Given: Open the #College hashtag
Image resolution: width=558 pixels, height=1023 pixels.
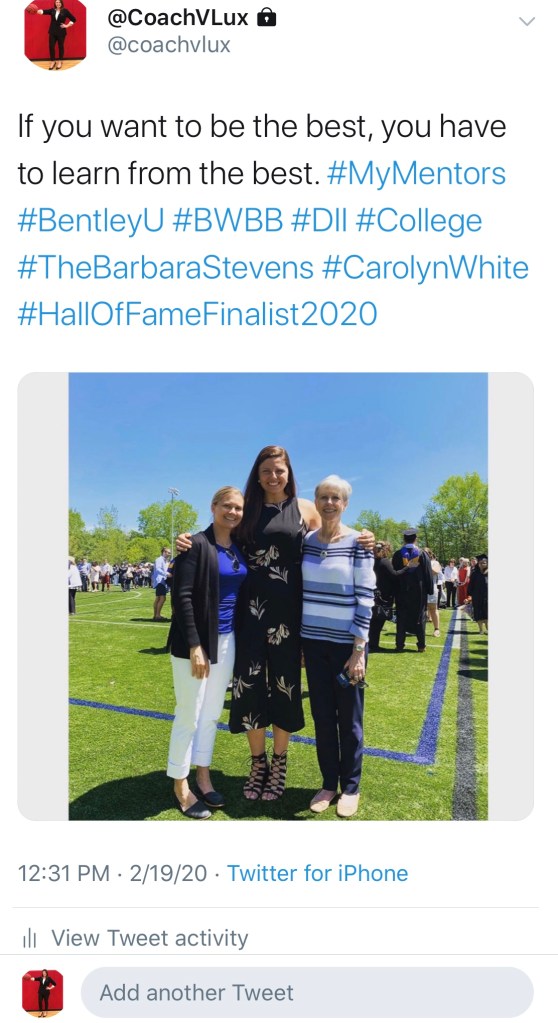Looking at the screenshot, I should [x=419, y=222].
